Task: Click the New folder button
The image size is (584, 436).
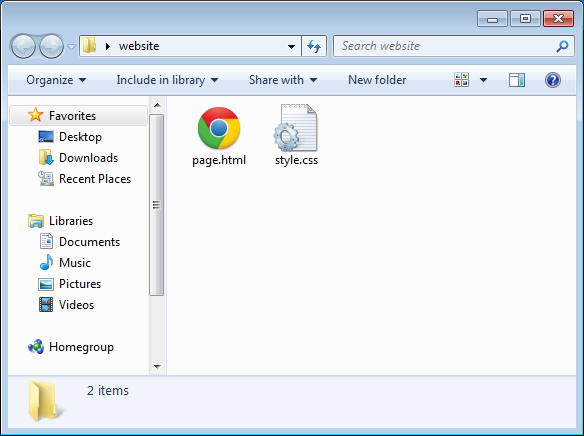Action: click(x=377, y=80)
